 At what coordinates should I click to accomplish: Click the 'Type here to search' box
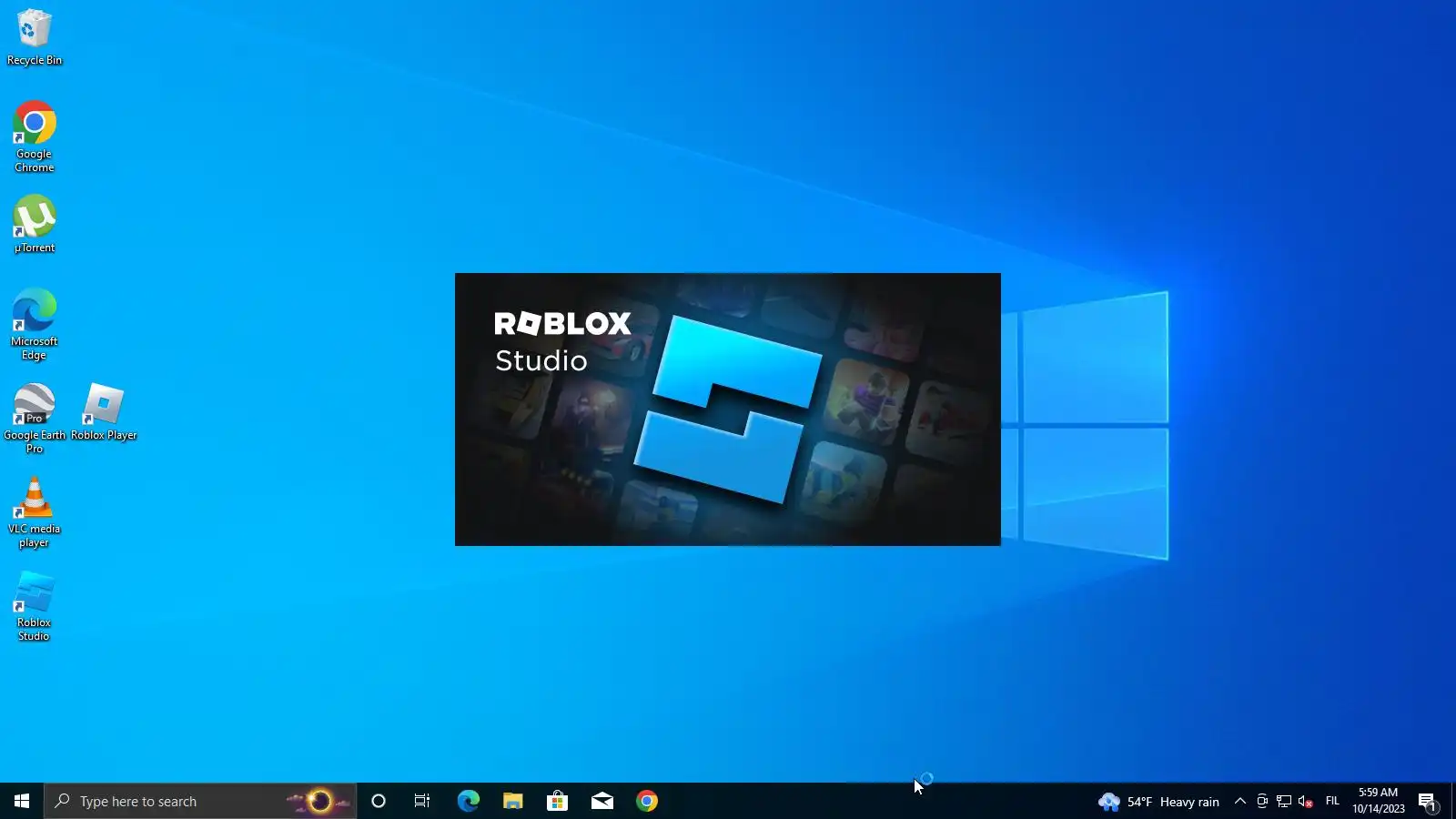pos(200,801)
